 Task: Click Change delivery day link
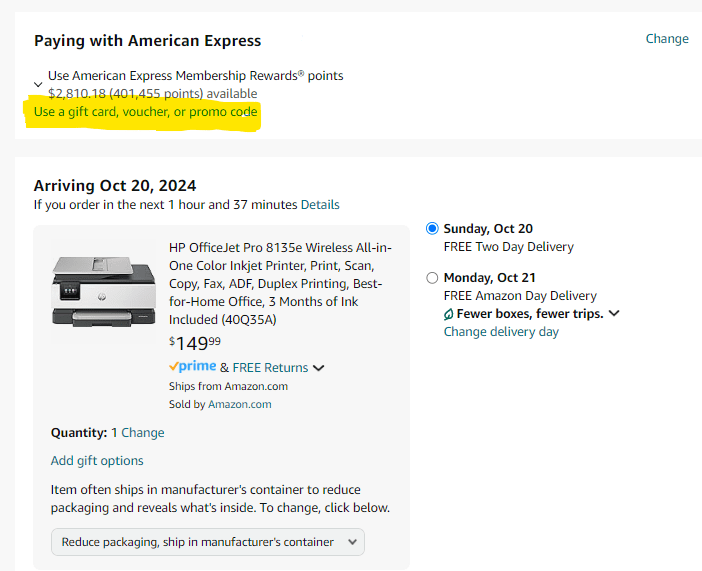(x=501, y=332)
